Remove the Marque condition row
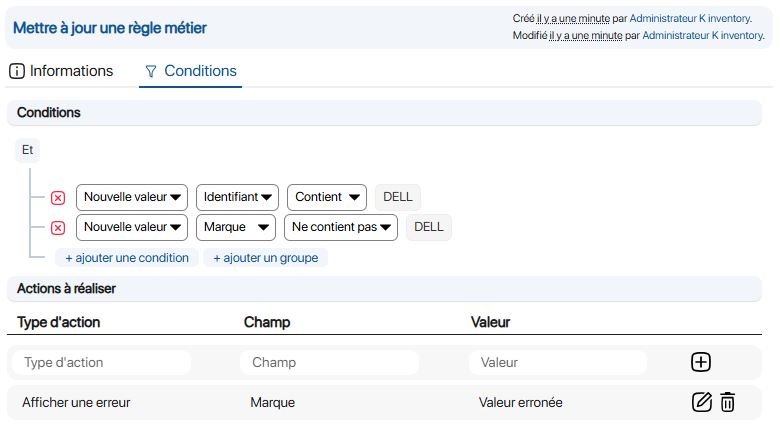This screenshot has height=434, width=780. click(58, 228)
